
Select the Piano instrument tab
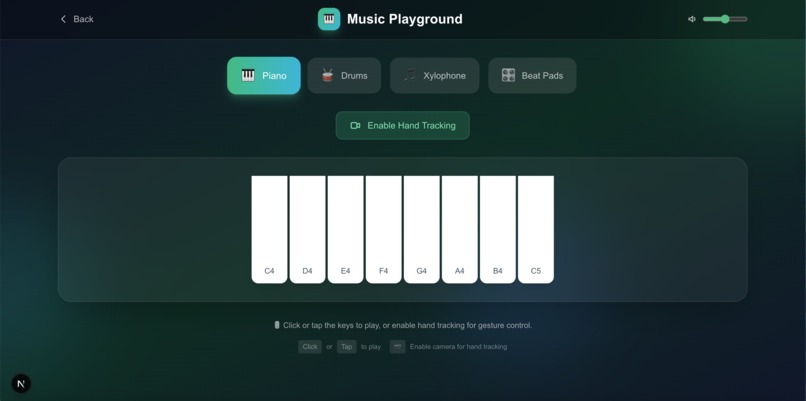coord(264,76)
